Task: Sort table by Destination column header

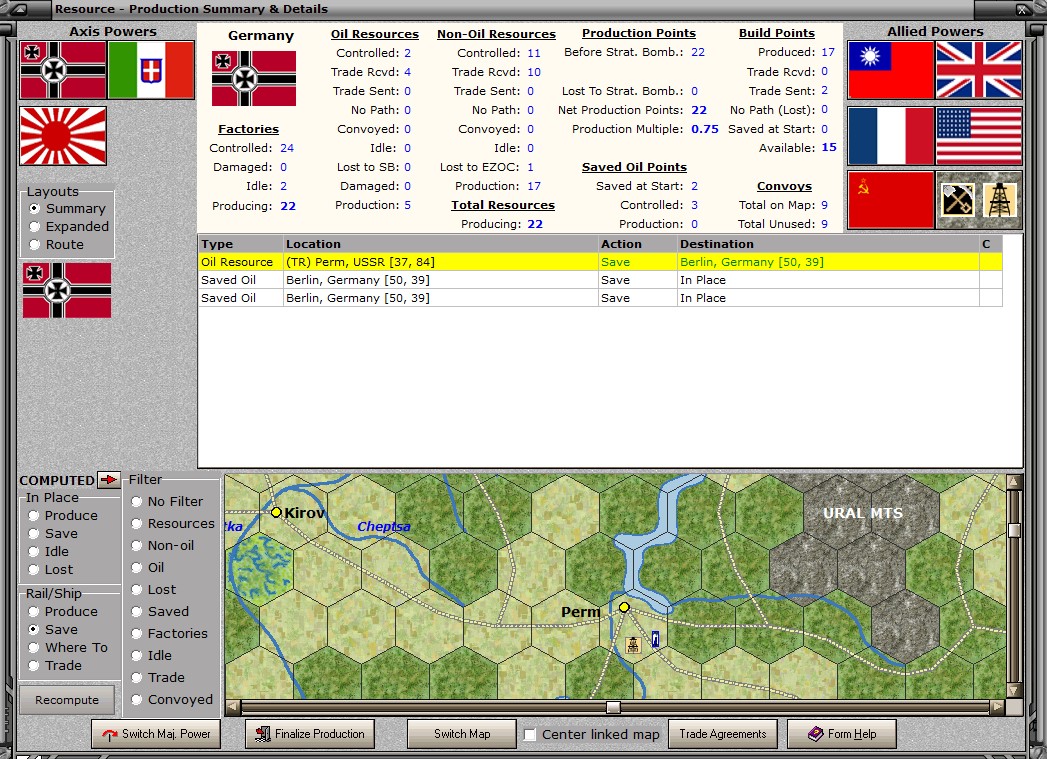Action: (828, 244)
